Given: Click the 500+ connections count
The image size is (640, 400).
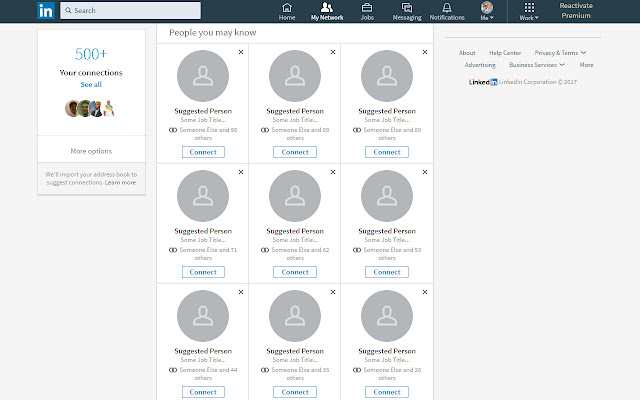Looking at the screenshot, I should (91, 54).
